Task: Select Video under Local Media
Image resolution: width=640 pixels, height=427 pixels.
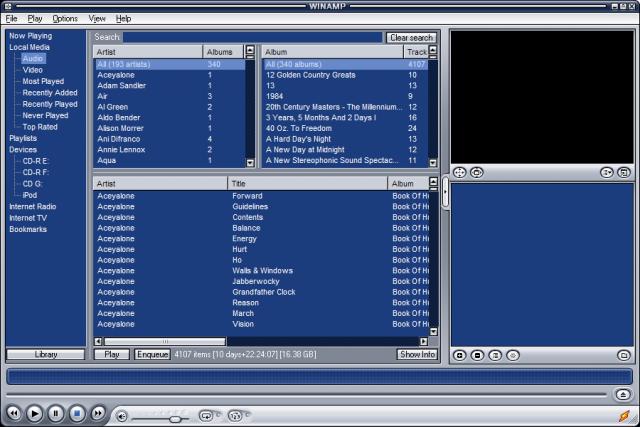Action: (33, 70)
